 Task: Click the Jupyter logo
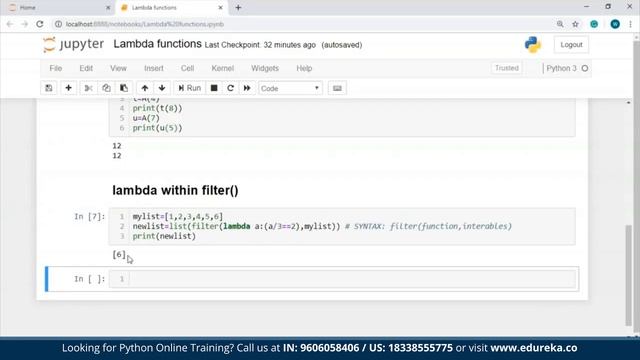(x=73, y=44)
